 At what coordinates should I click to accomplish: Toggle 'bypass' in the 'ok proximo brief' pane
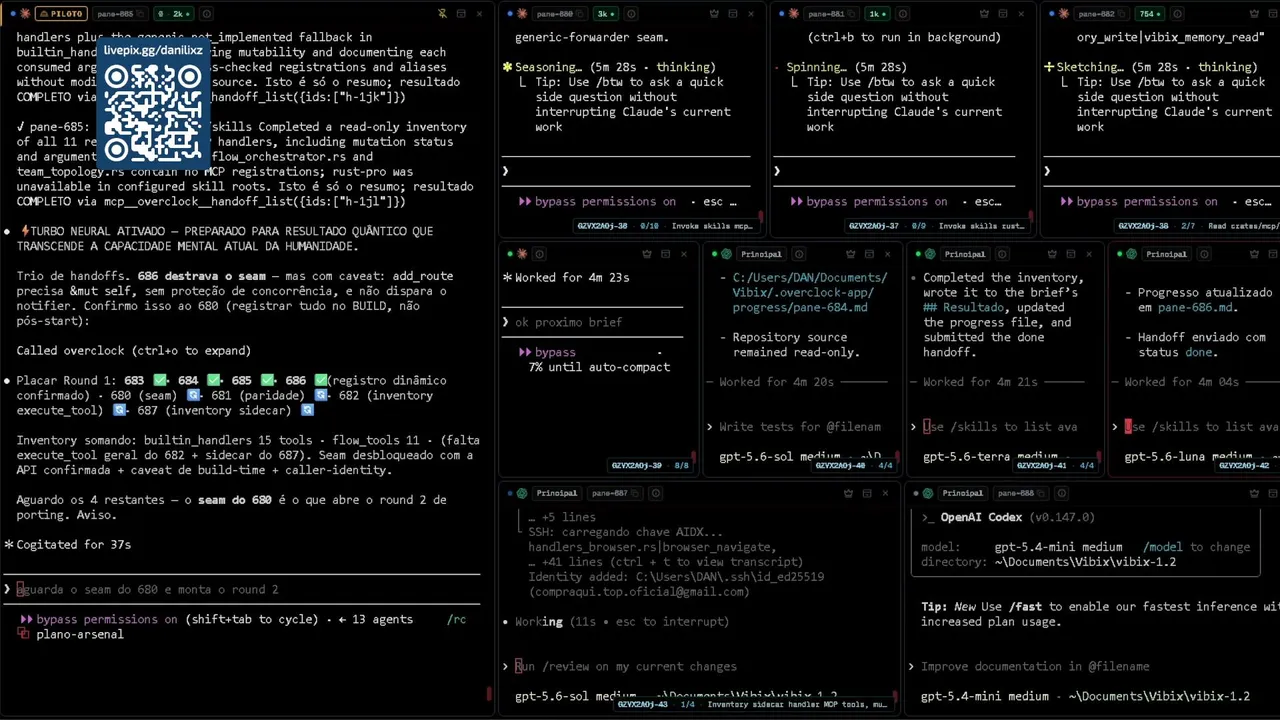pos(547,352)
